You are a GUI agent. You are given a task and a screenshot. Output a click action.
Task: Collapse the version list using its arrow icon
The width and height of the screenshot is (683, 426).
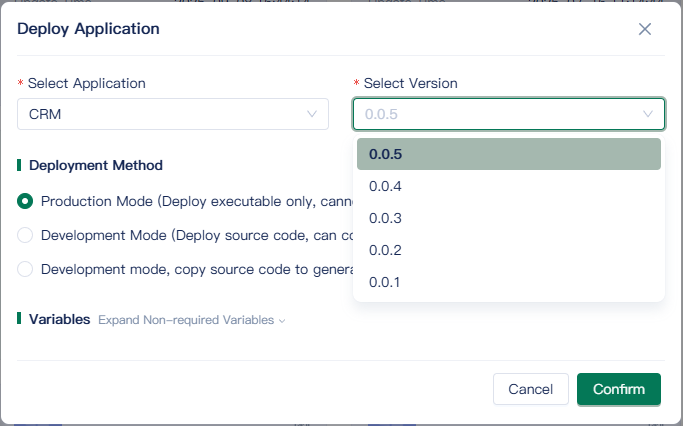[648, 114]
